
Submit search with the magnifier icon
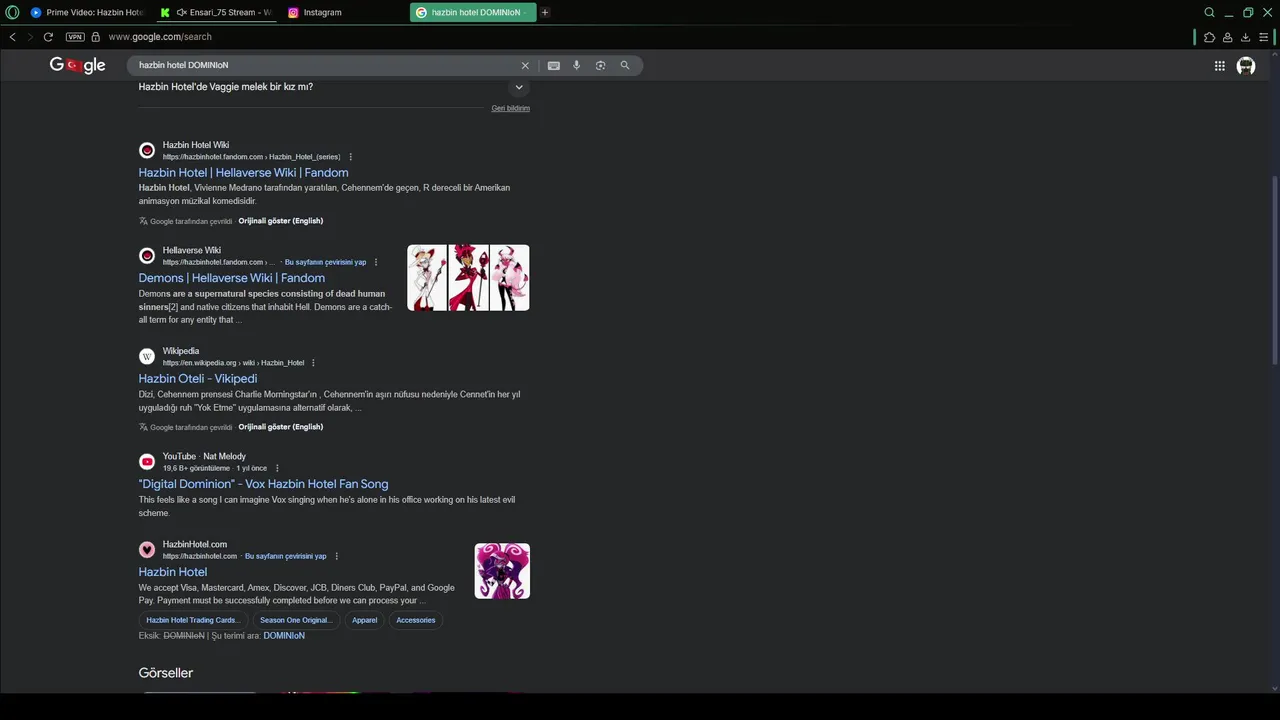(x=625, y=65)
